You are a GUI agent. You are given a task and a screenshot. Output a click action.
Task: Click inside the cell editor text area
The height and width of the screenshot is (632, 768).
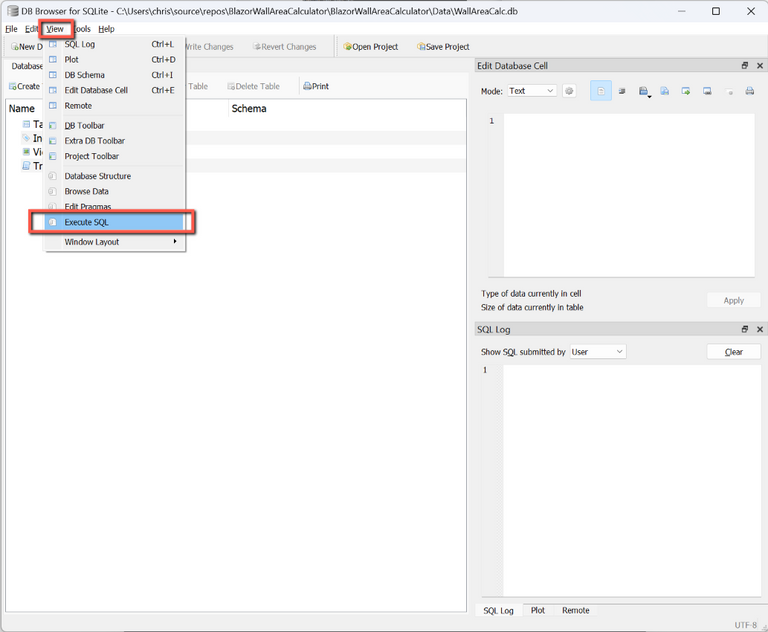click(x=629, y=195)
